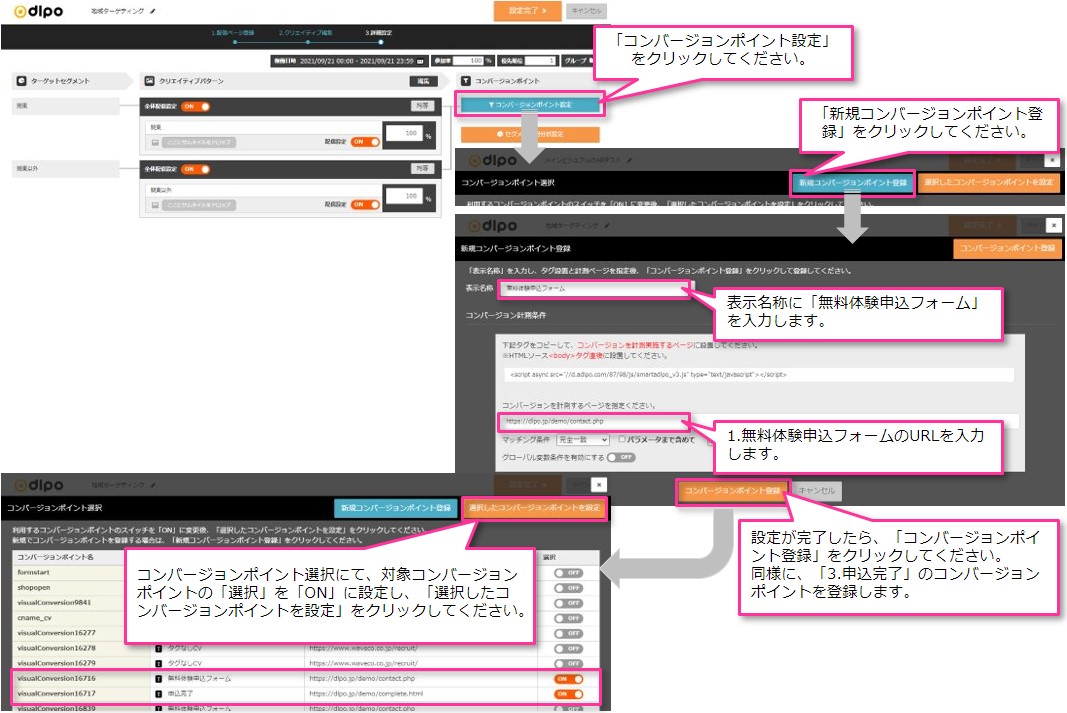This screenshot has height=713, width=1067.
Task: Click tag icon in visualConversion16279 row
Action: coord(159,663)
